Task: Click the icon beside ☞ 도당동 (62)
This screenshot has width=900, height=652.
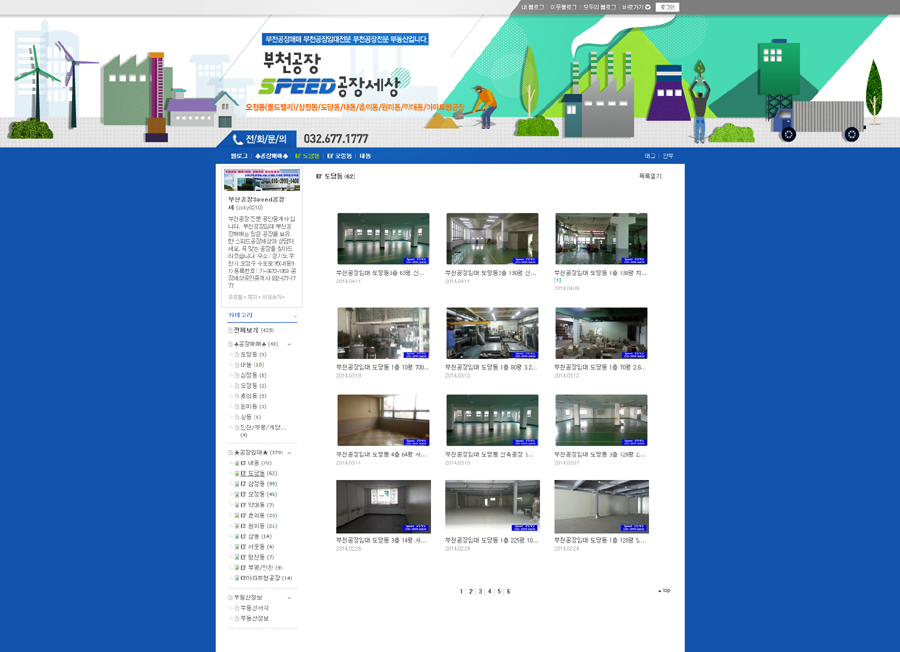Action: (236, 474)
